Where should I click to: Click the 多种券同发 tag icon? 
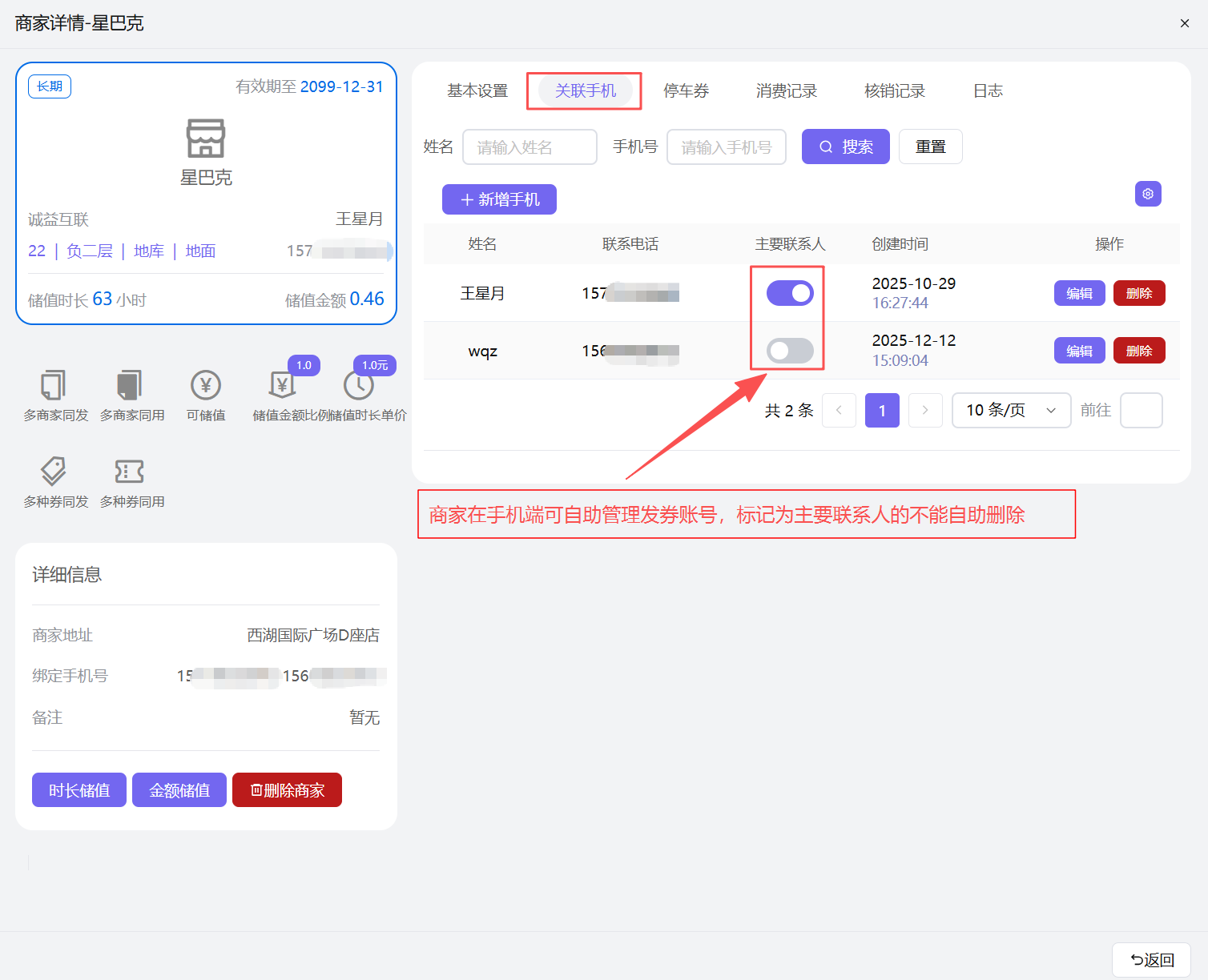[x=54, y=472]
